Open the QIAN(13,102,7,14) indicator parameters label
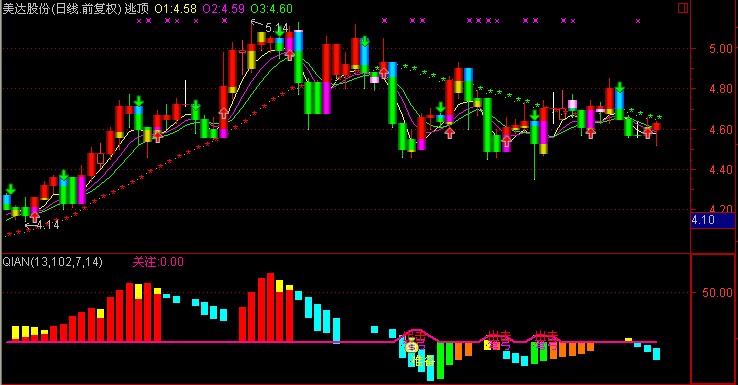Screen dimensions: 738x385 [52, 262]
